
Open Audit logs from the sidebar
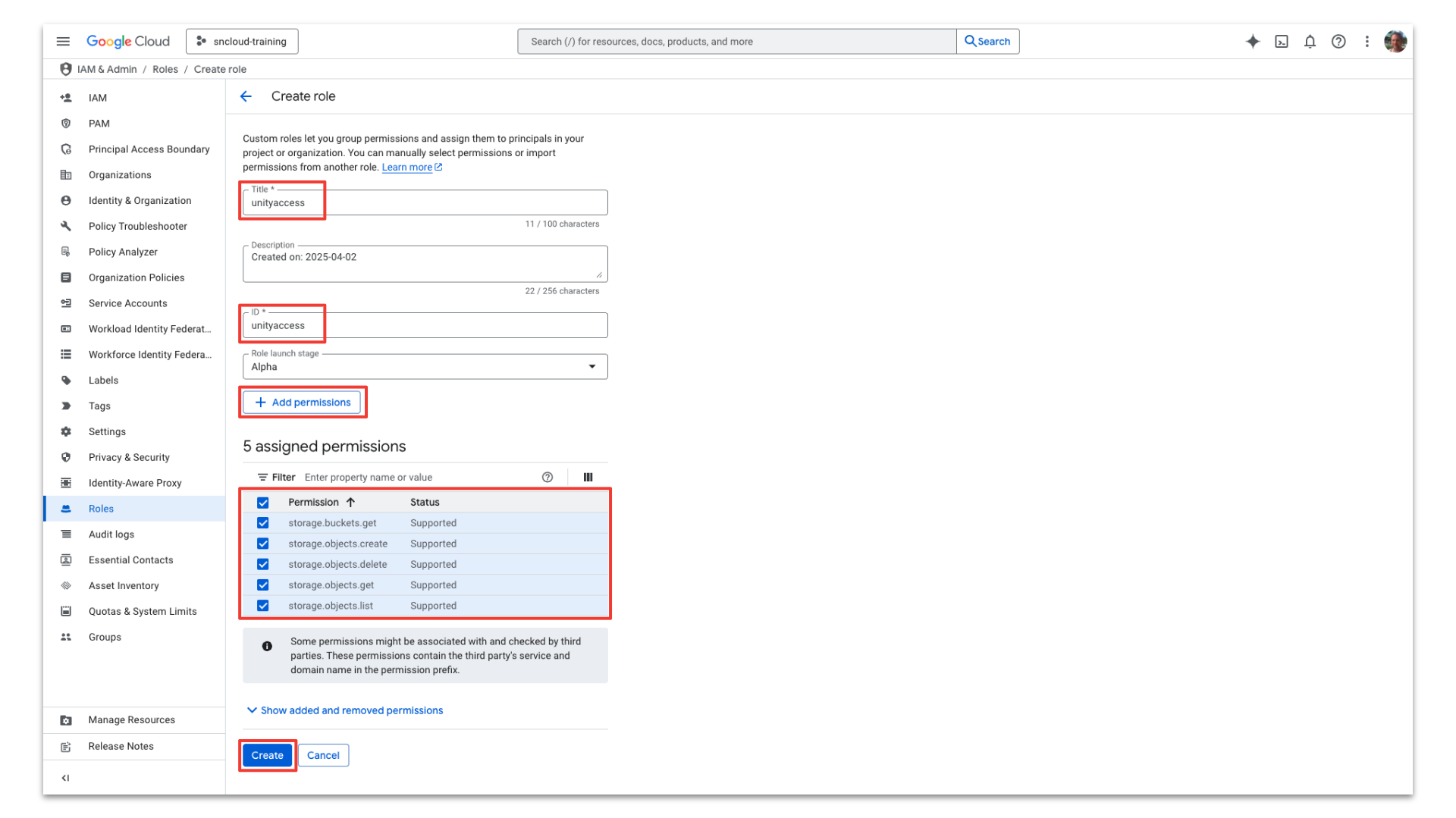(x=111, y=534)
